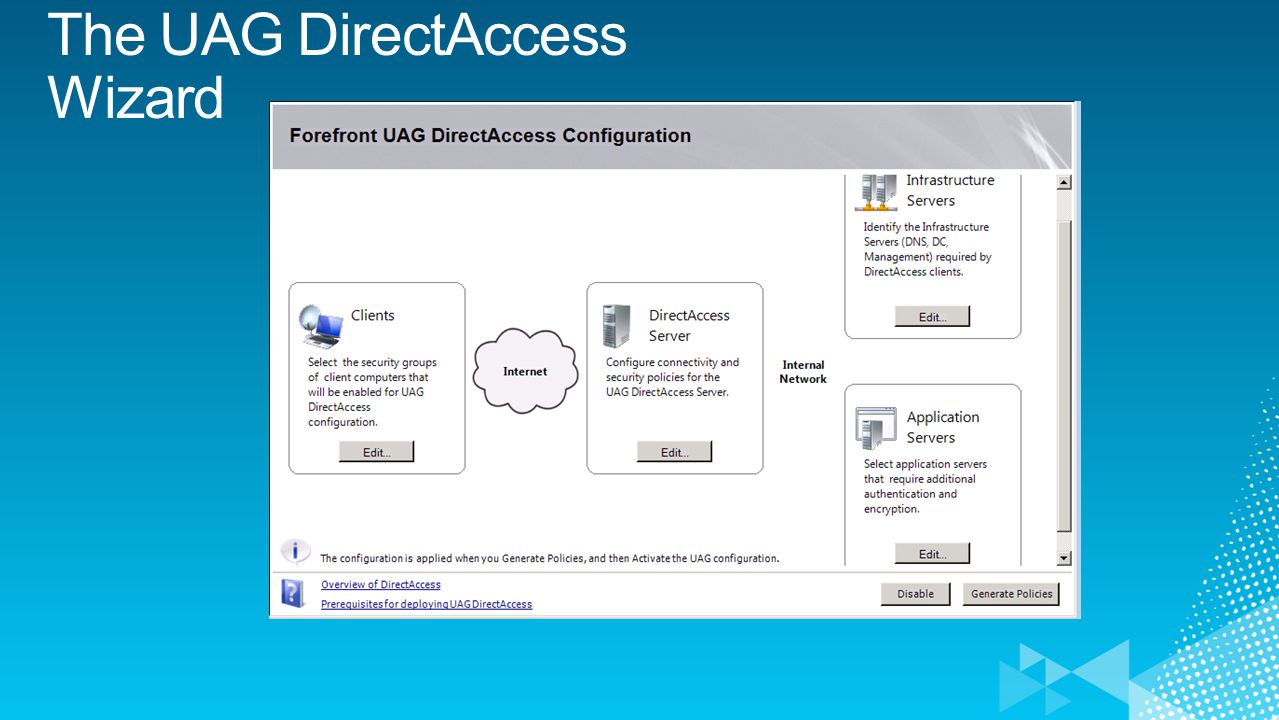Click the Application Servers heading
This screenshot has height=720, width=1279.
coord(943,427)
